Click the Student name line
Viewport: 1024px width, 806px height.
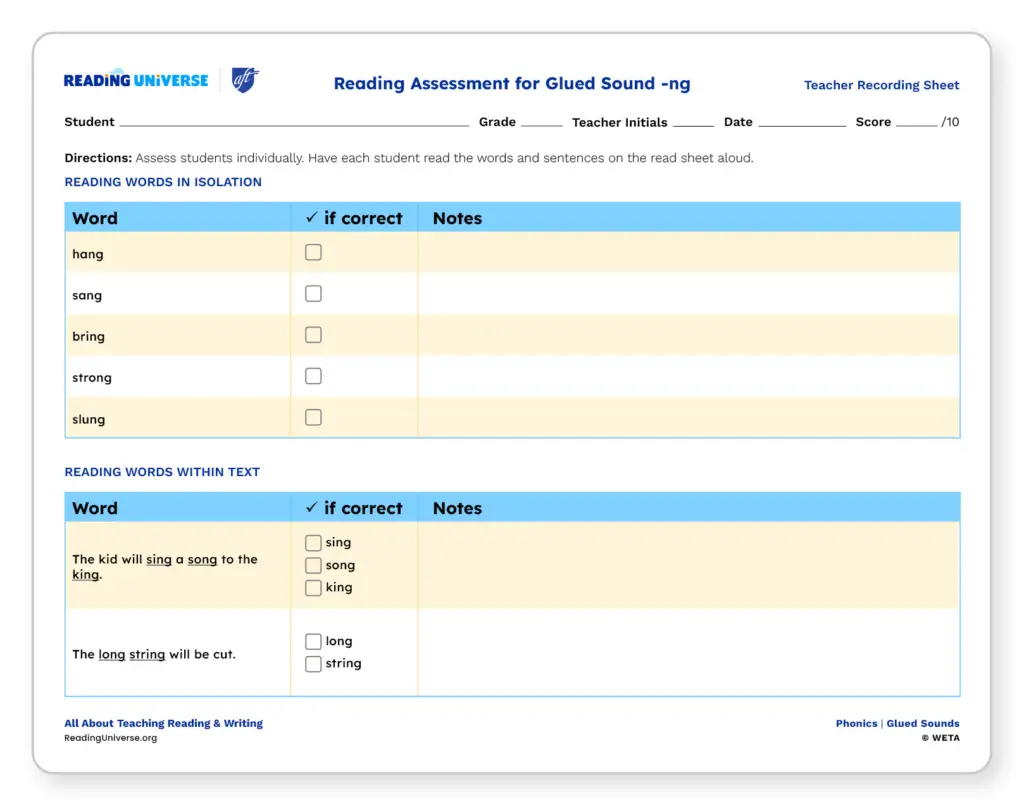pos(293,122)
